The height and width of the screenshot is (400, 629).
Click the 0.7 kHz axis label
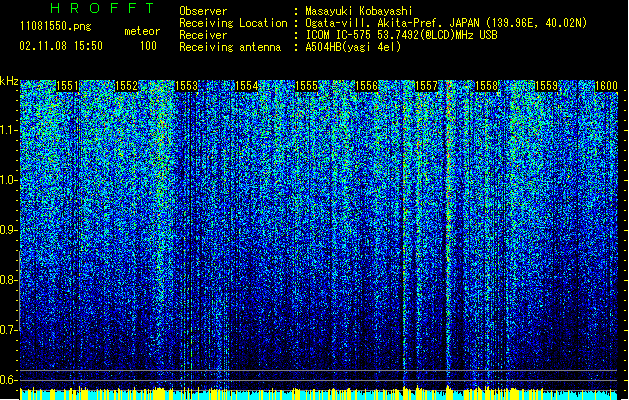click(9, 330)
